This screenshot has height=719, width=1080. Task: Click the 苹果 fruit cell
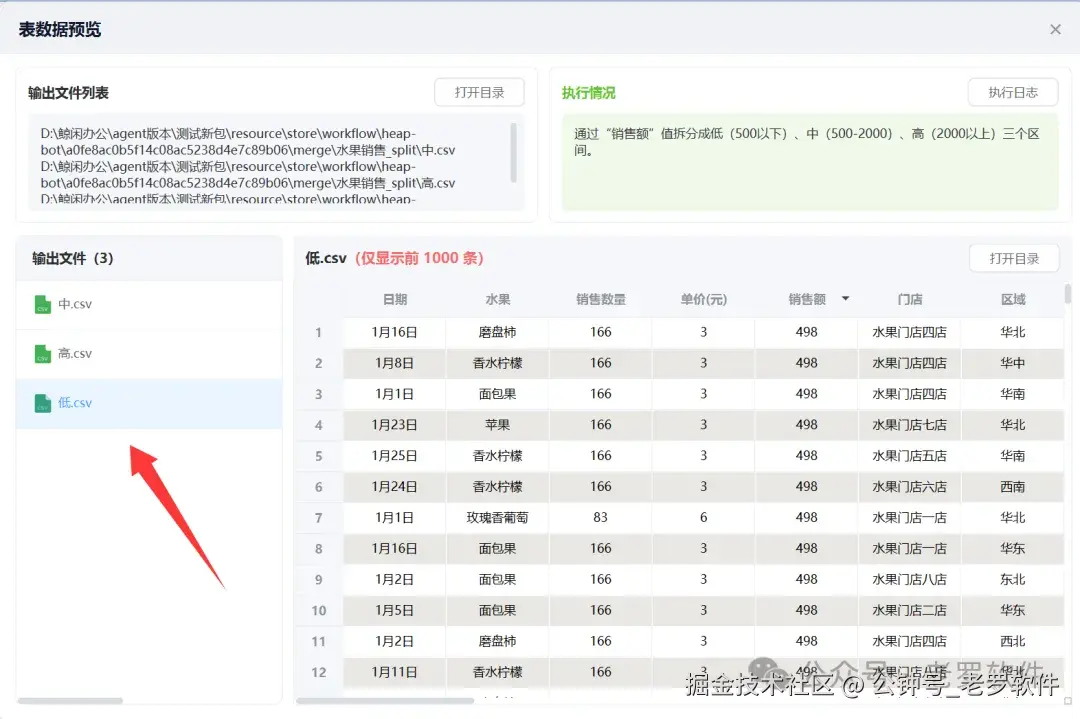(x=497, y=425)
